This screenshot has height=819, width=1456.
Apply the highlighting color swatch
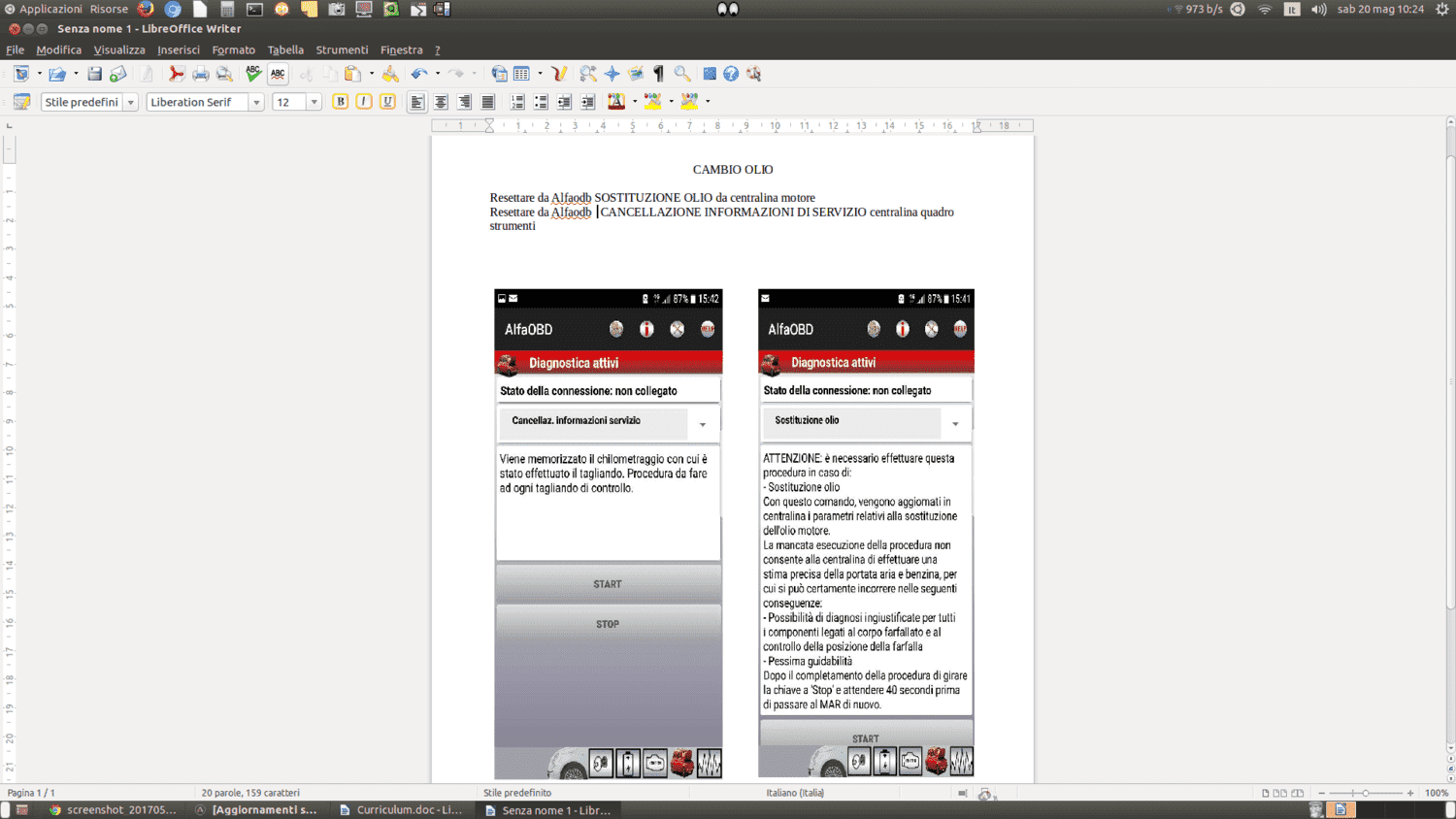tap(653, 102)
